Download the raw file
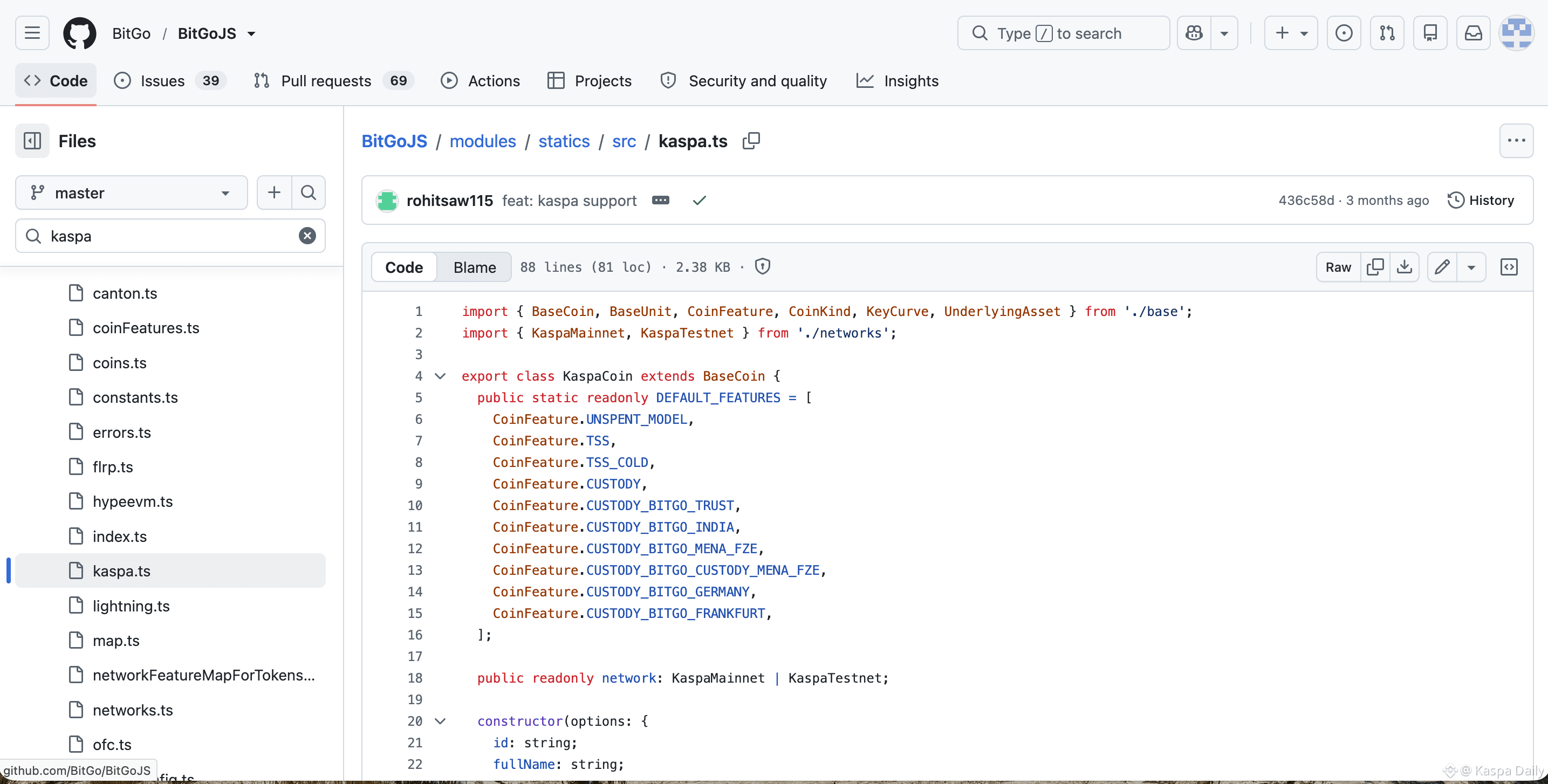Viewport: 1548px width, 784px height. coord(1405,267)
